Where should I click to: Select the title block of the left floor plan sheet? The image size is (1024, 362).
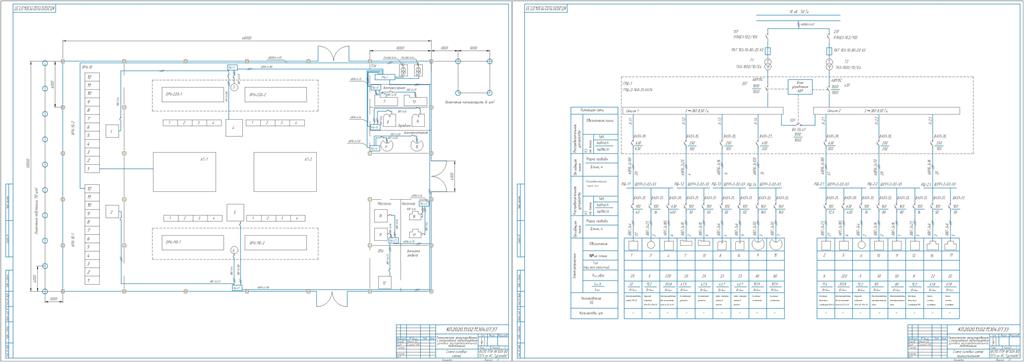click(451, 340)
